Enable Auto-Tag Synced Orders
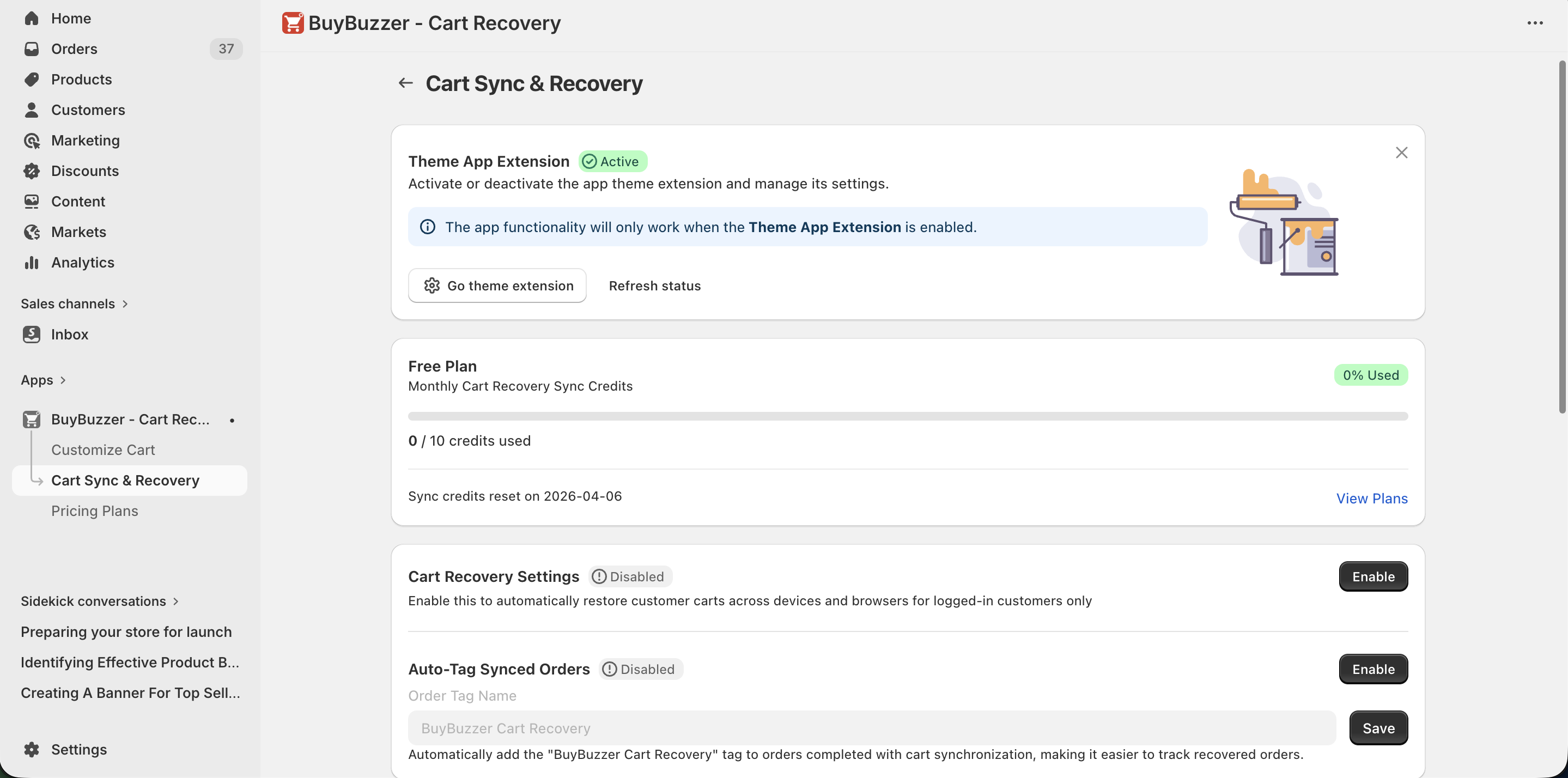1568x778 pixels. 1373,668
